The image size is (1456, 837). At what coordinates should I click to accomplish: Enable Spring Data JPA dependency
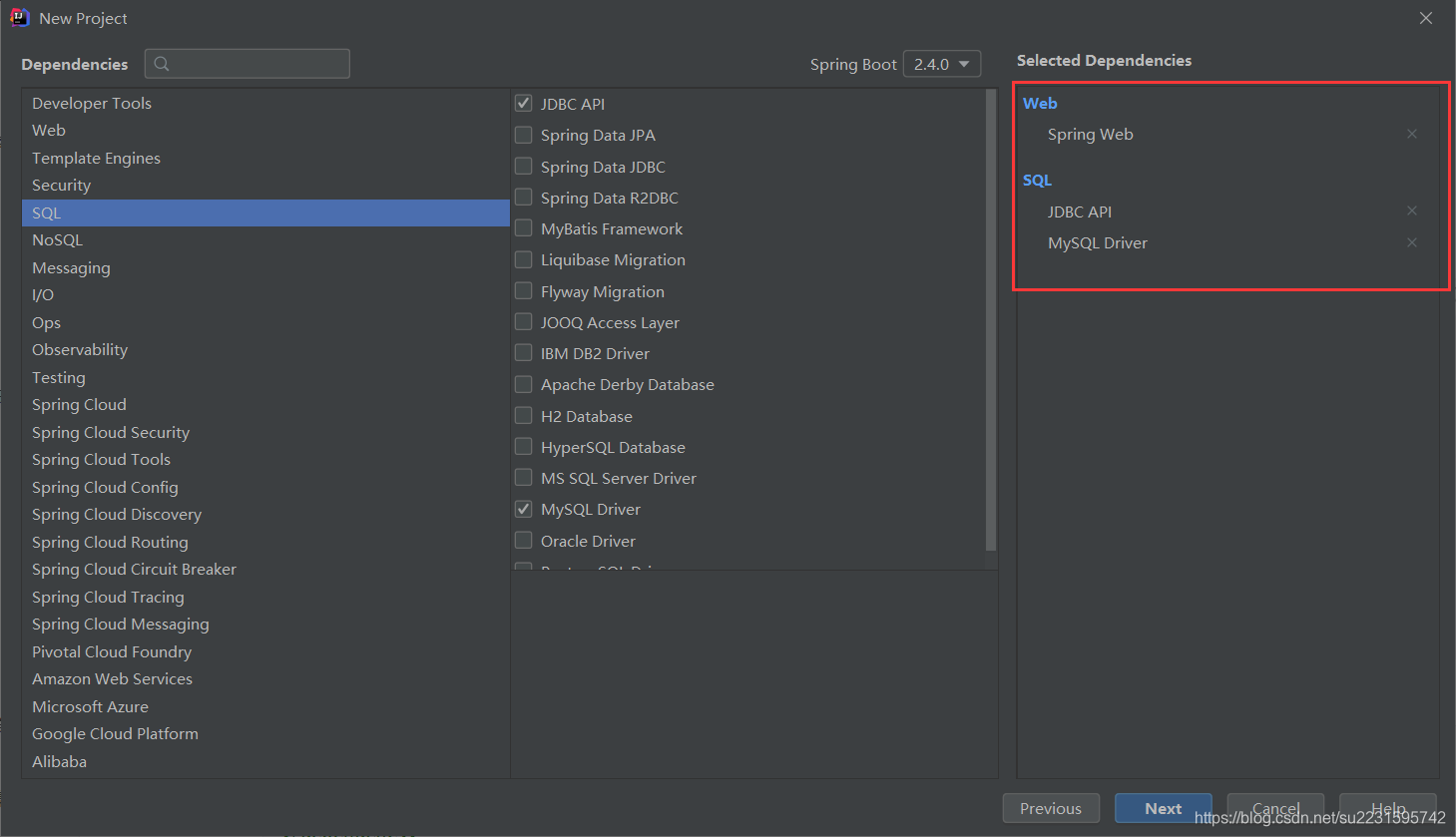coord(523,135)
